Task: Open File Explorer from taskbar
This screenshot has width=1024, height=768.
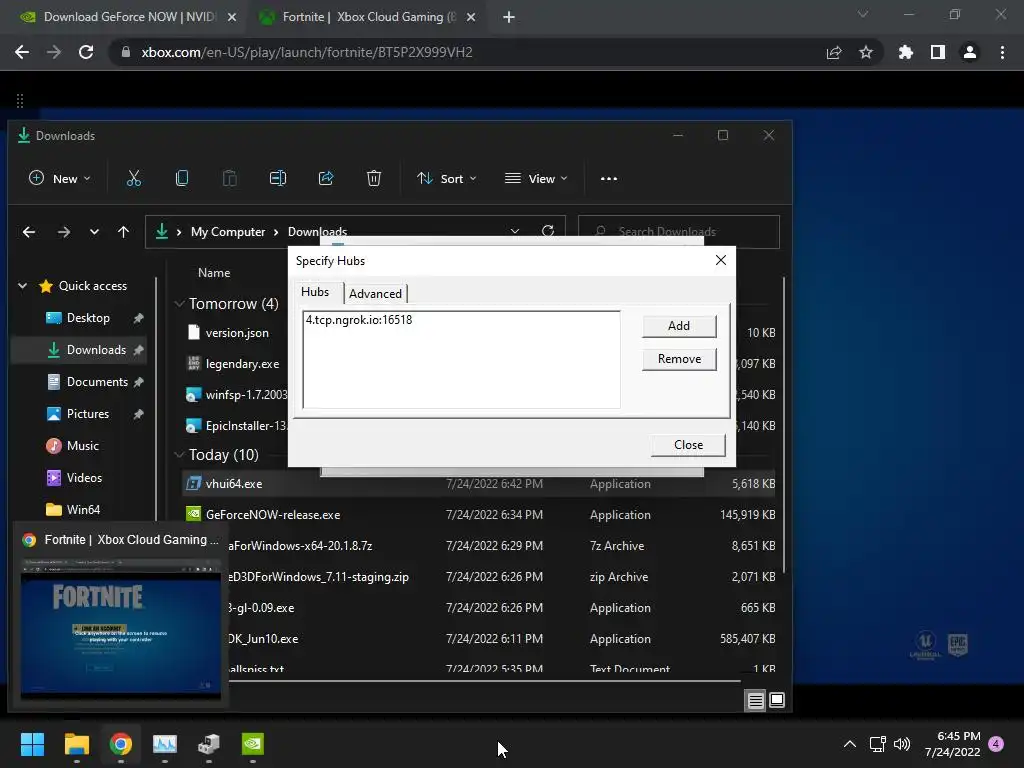Action: pyautogui.click(x=76, y=744)
